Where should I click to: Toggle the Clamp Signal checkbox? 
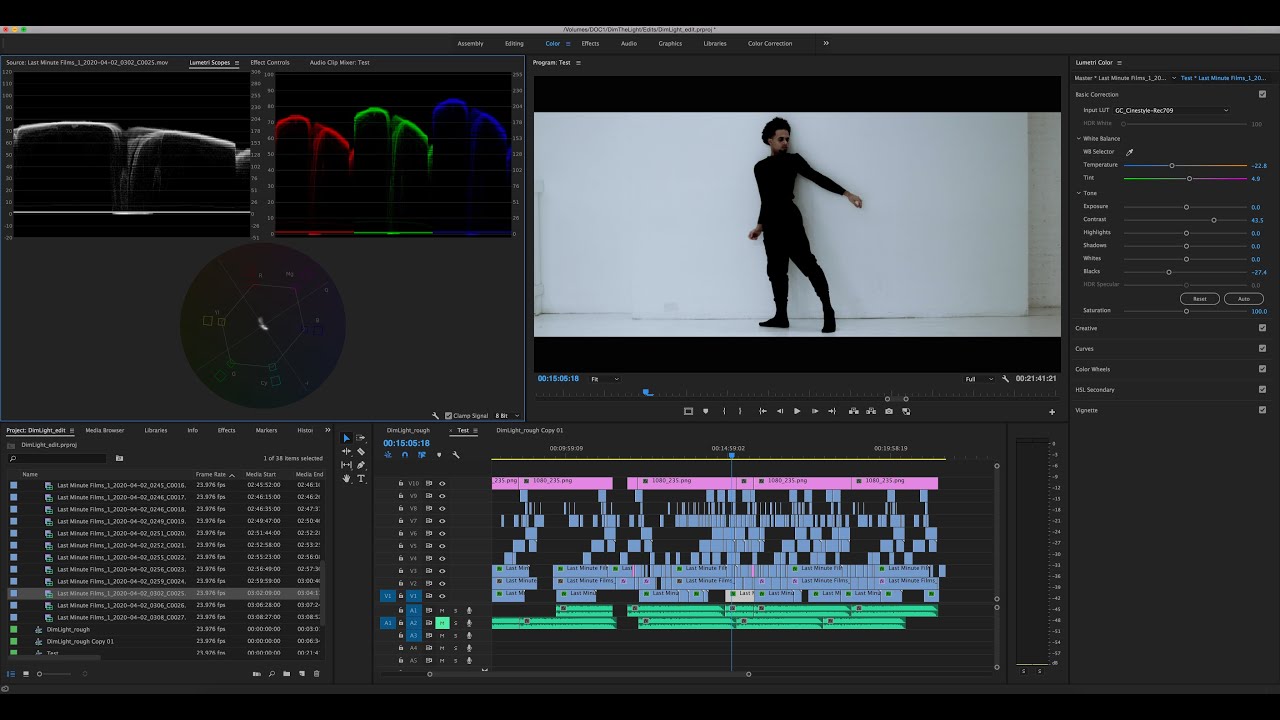[x=448, y=415]
